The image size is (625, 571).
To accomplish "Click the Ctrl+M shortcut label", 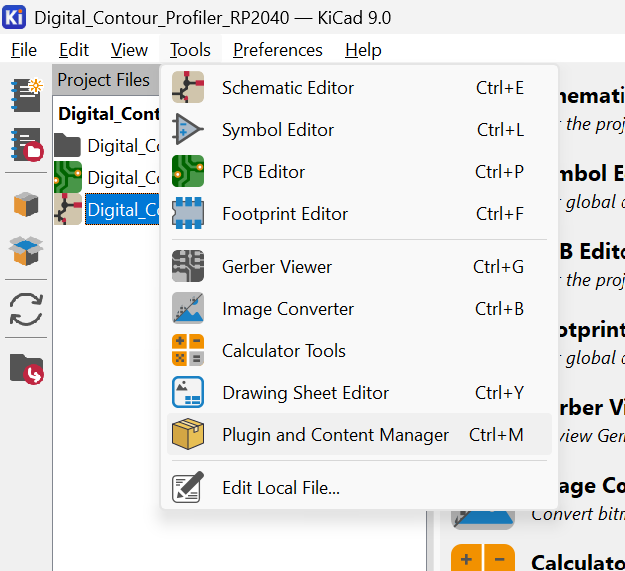I will pos(496,435).
